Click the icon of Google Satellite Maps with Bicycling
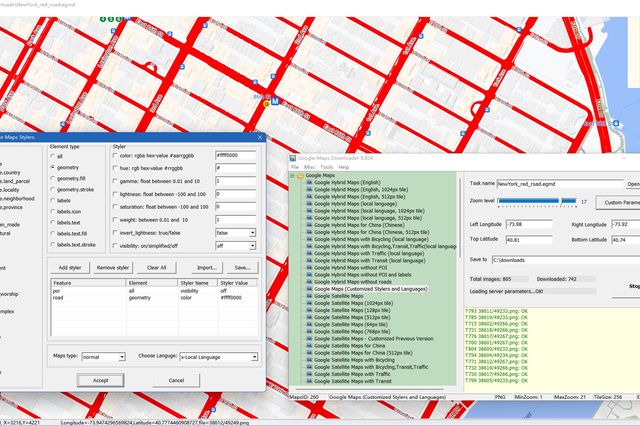Viewport: 640px width, 426px height. click(309, 360)
